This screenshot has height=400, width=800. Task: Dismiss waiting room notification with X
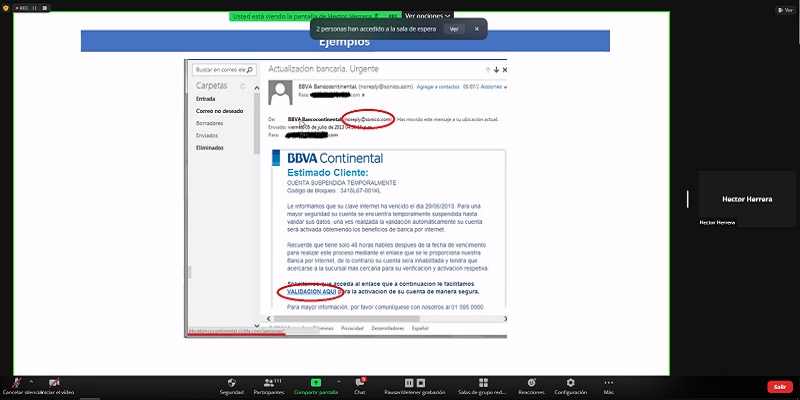(x=477, y=29)
